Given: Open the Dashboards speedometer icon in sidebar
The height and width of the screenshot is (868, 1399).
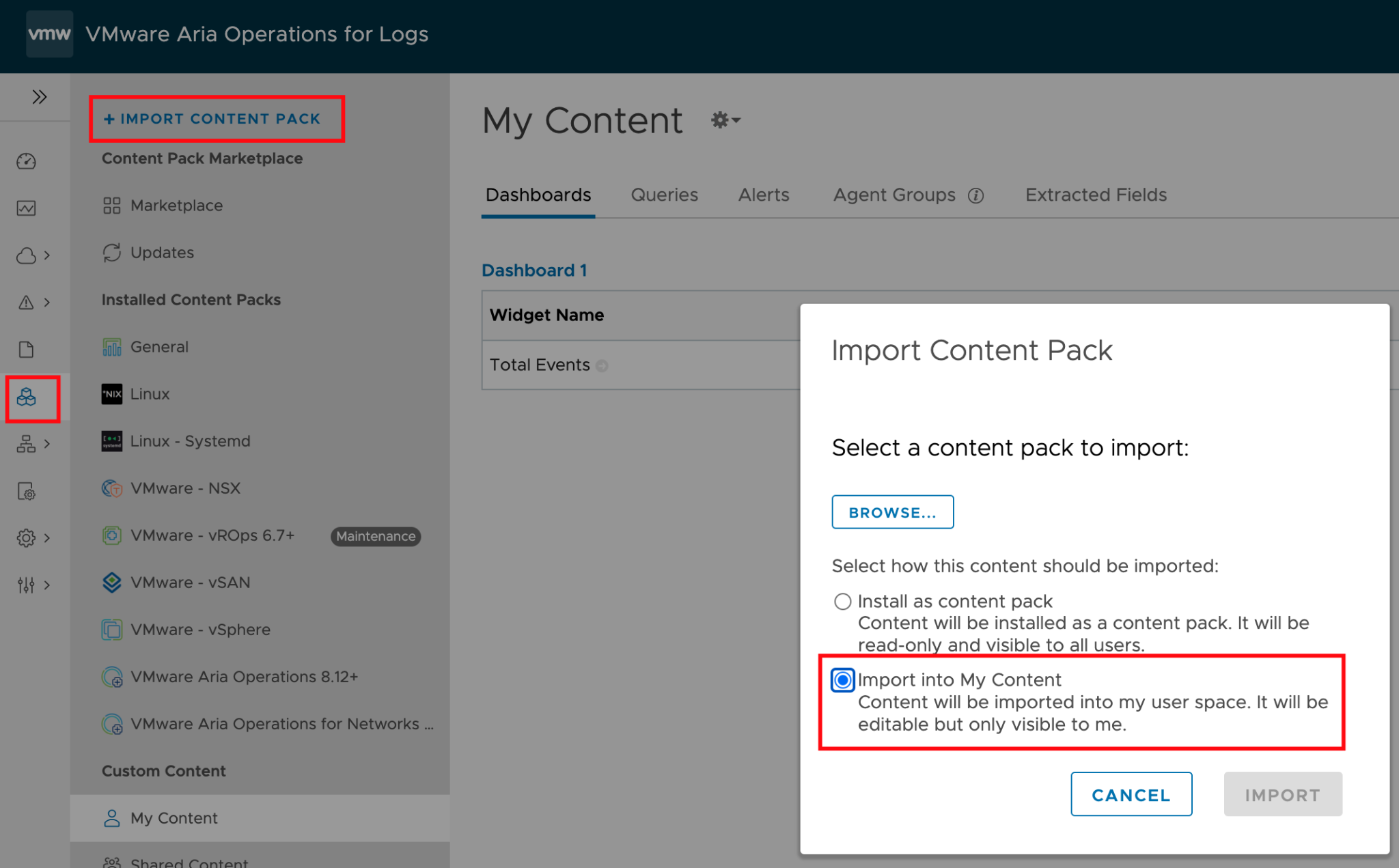Looking at the screenshot, I should 26,161.
